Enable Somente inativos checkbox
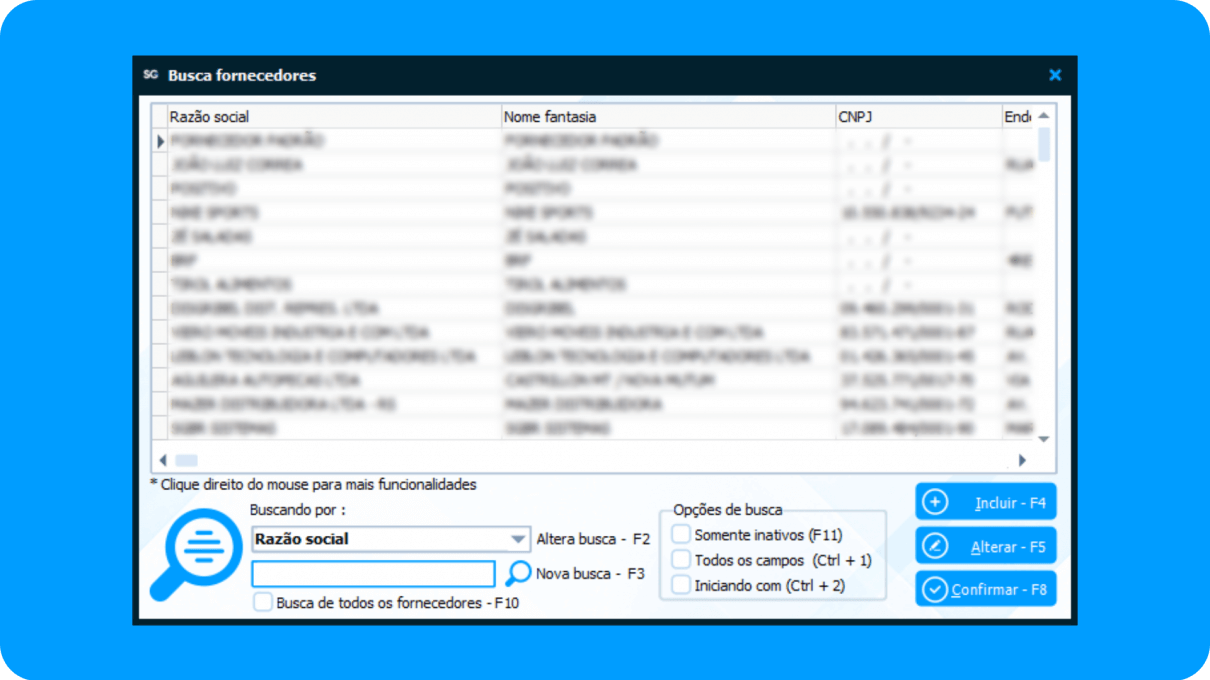The height and width of the screenshot is (680, 1210). pos(681,535)
